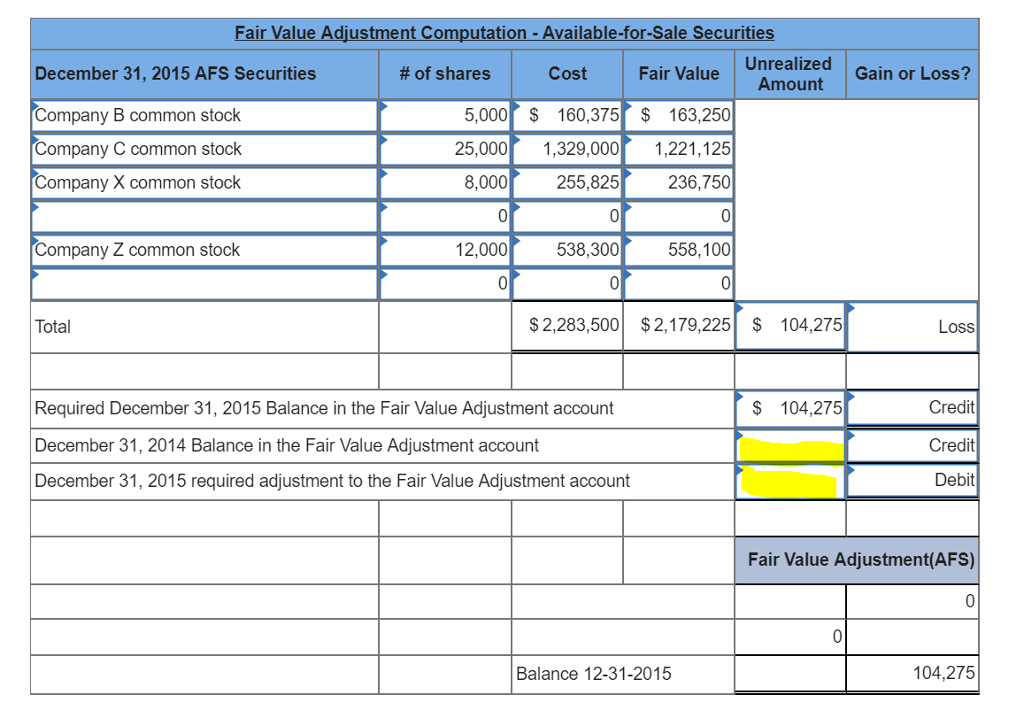Click the Total row label

click(53, 327)
